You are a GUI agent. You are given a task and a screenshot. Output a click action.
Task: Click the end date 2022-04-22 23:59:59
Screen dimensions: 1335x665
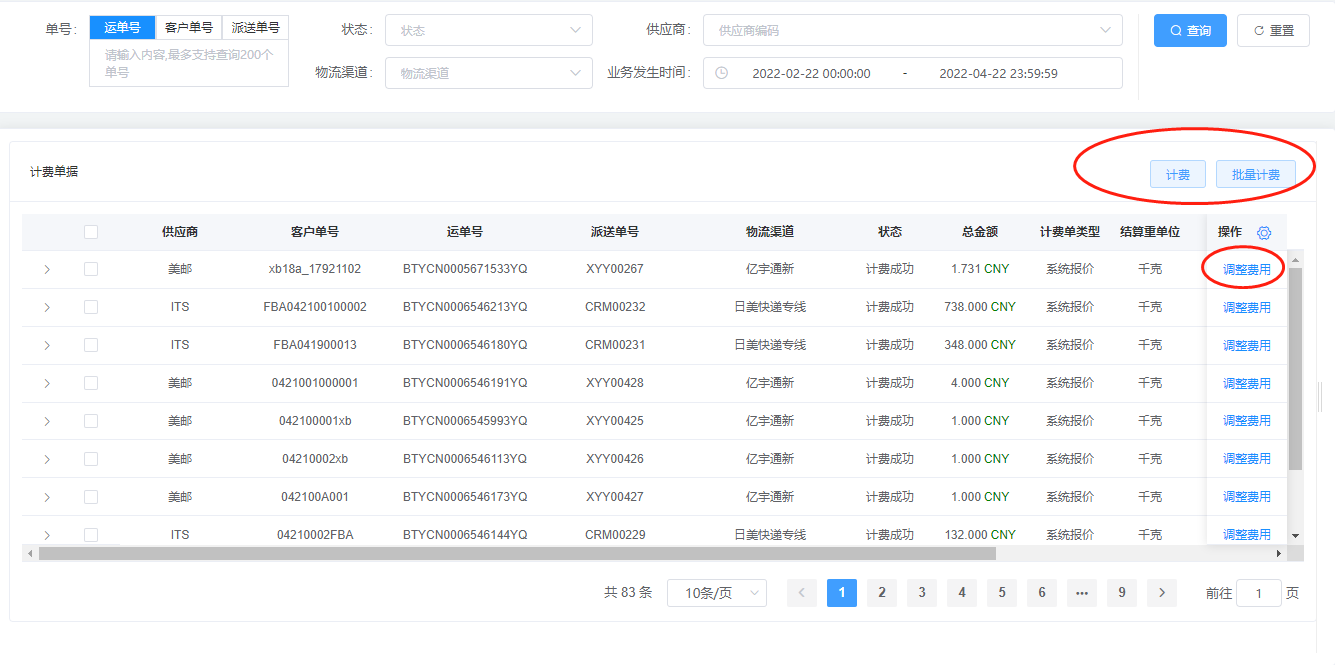point(998,73)
